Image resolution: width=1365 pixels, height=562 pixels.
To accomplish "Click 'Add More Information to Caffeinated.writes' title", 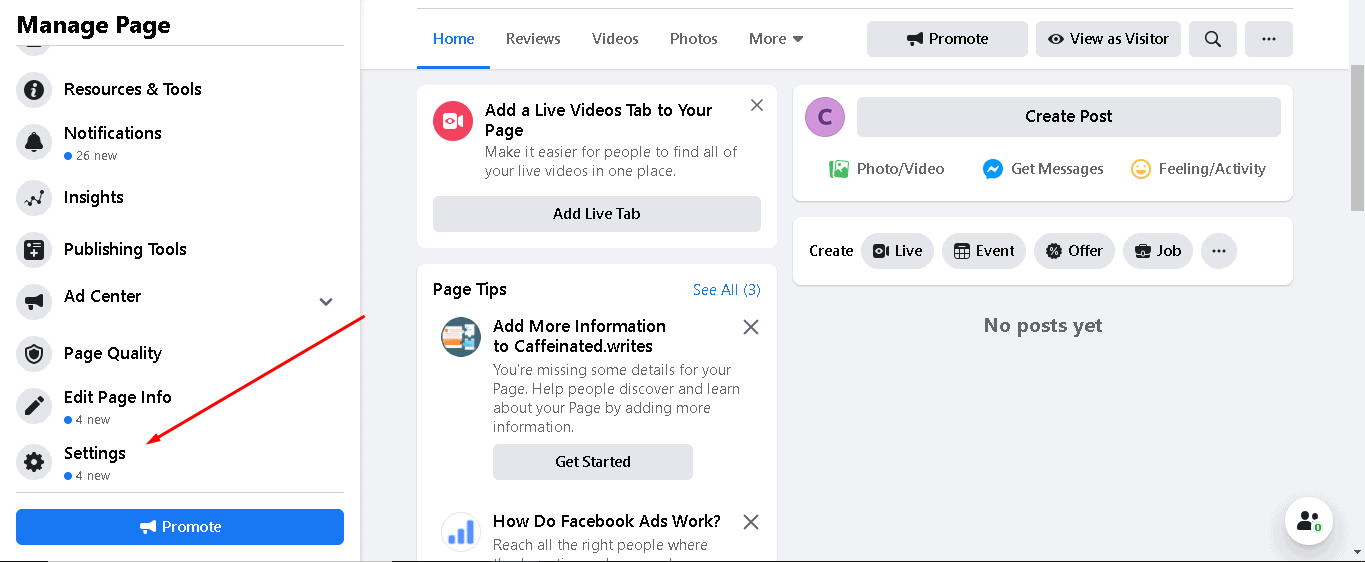I will [579, 336].
